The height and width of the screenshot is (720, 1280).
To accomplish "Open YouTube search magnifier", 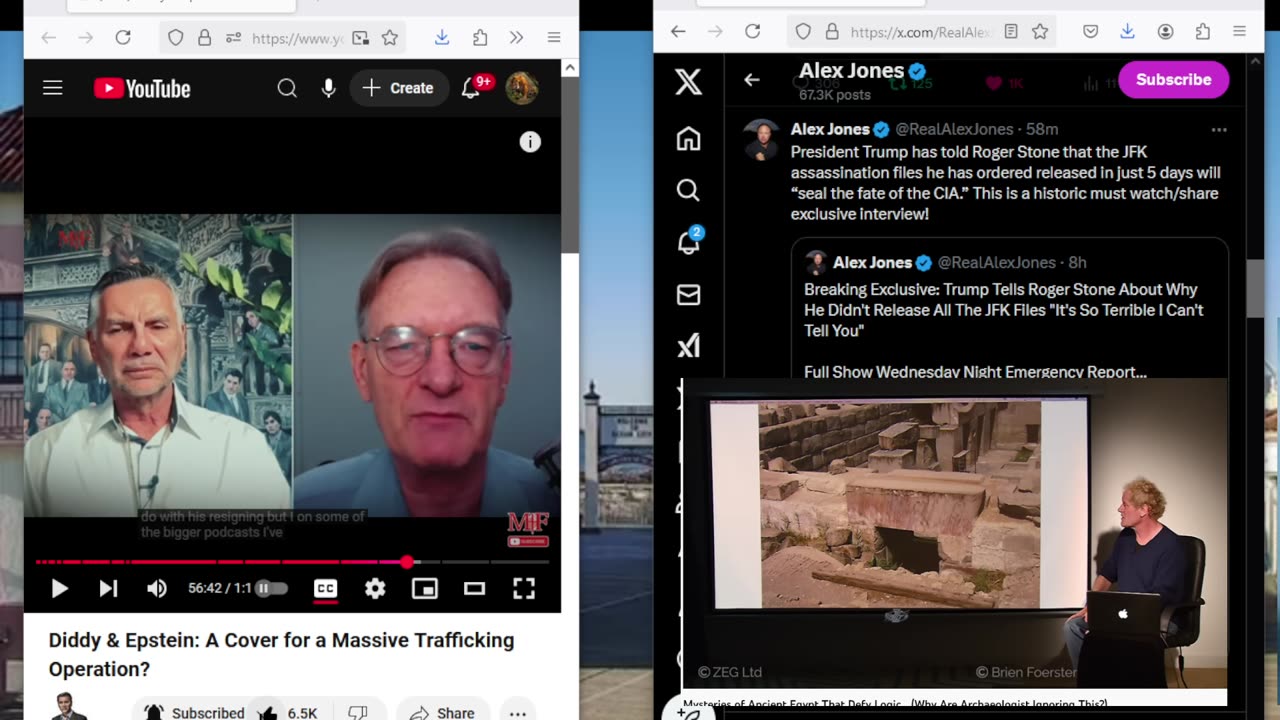I will tap(287, 88).
